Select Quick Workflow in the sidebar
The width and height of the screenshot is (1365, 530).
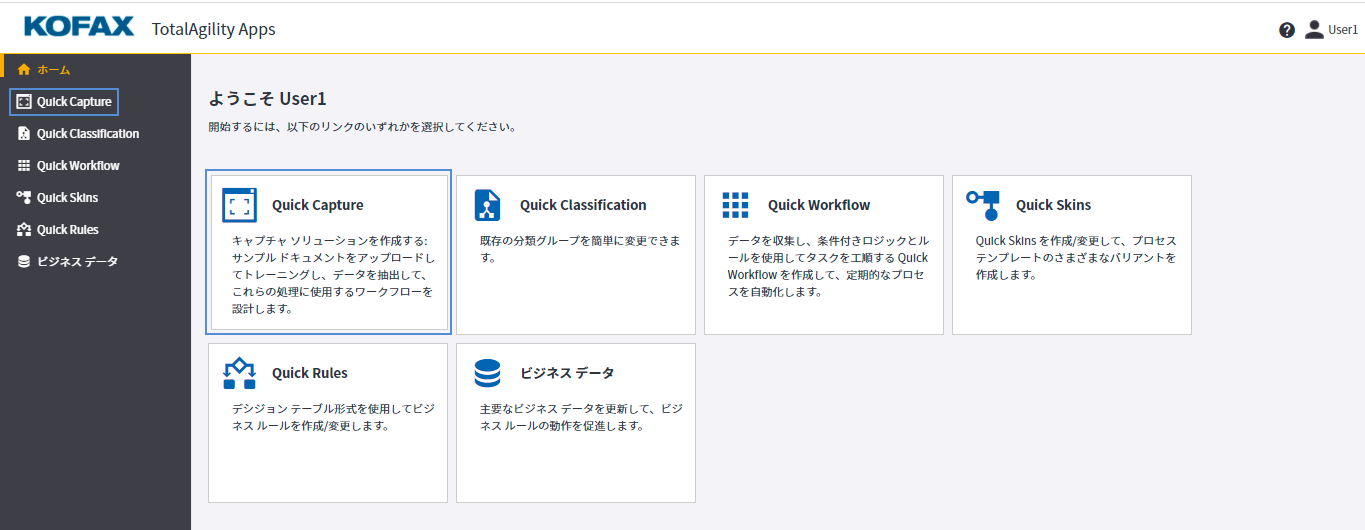click(78, 166)
